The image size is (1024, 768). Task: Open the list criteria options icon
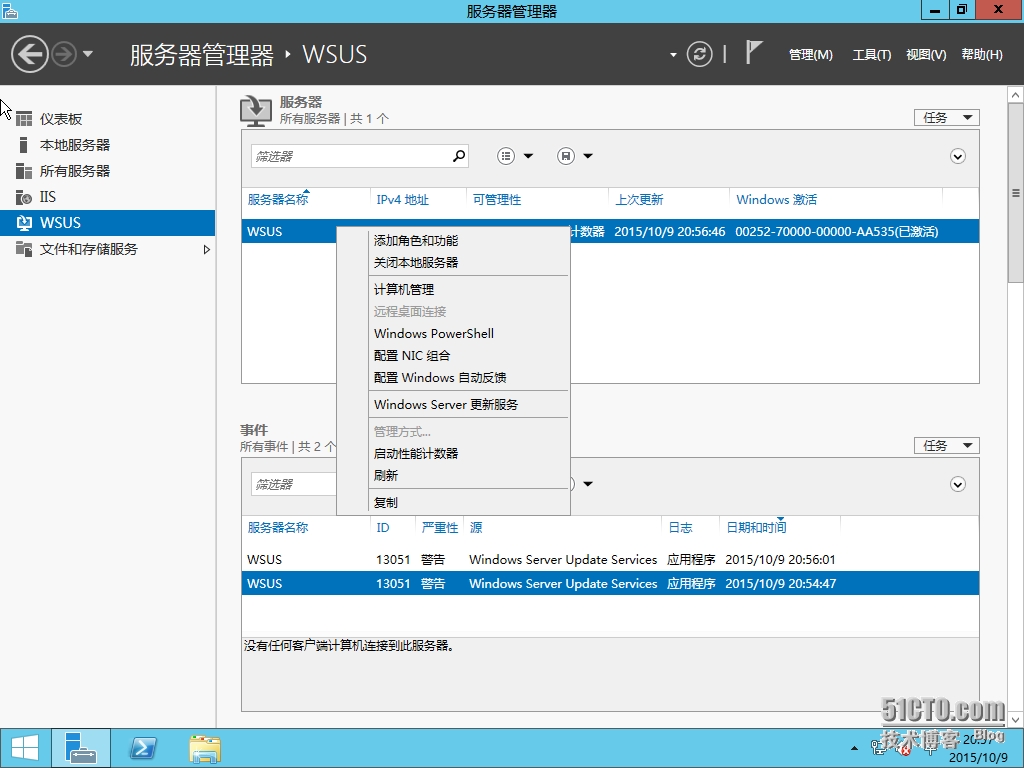[x=506, y=156]
